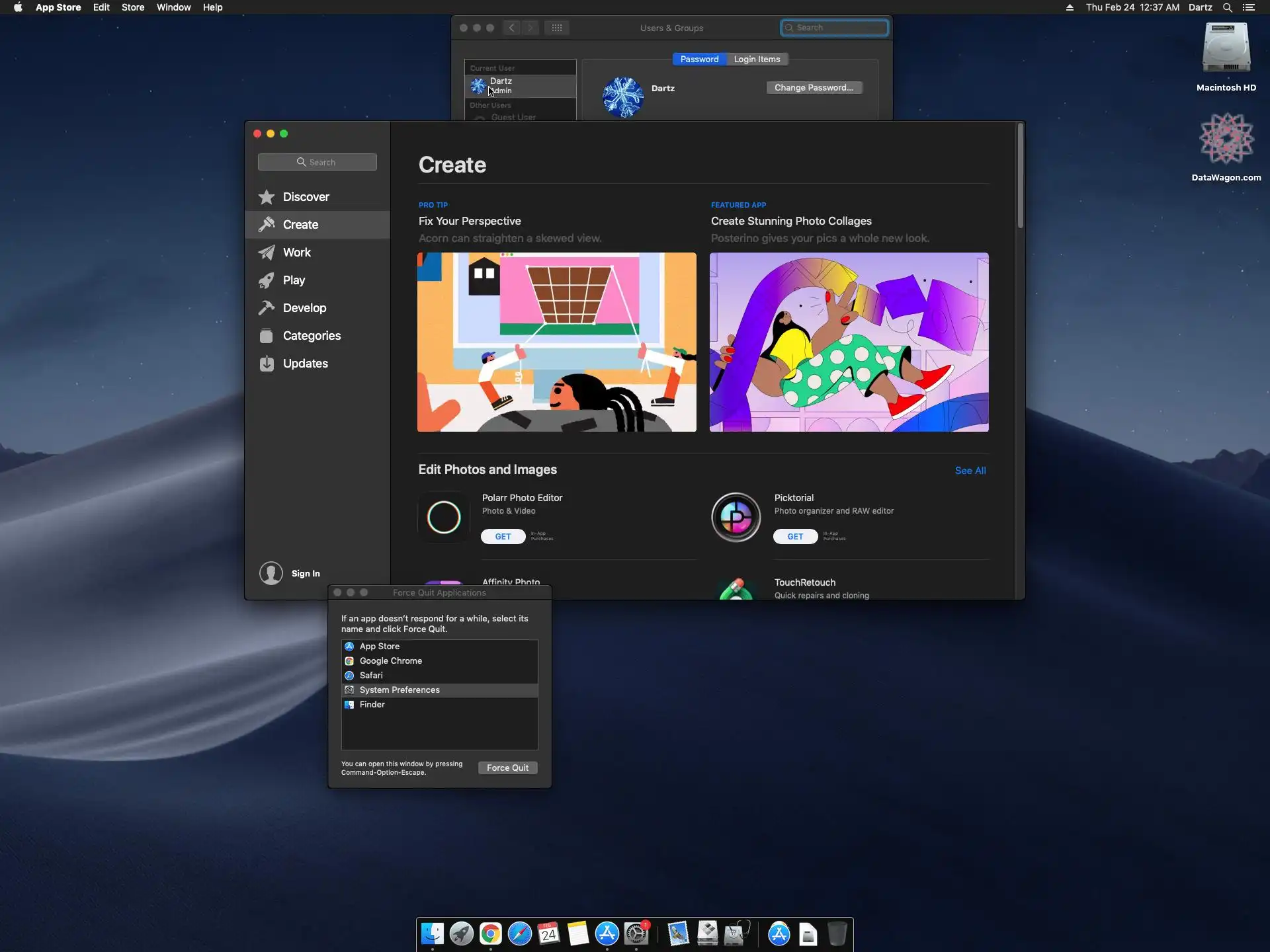Click the App Store search field
Viewport: 1270px width, 952px height.
317,162
